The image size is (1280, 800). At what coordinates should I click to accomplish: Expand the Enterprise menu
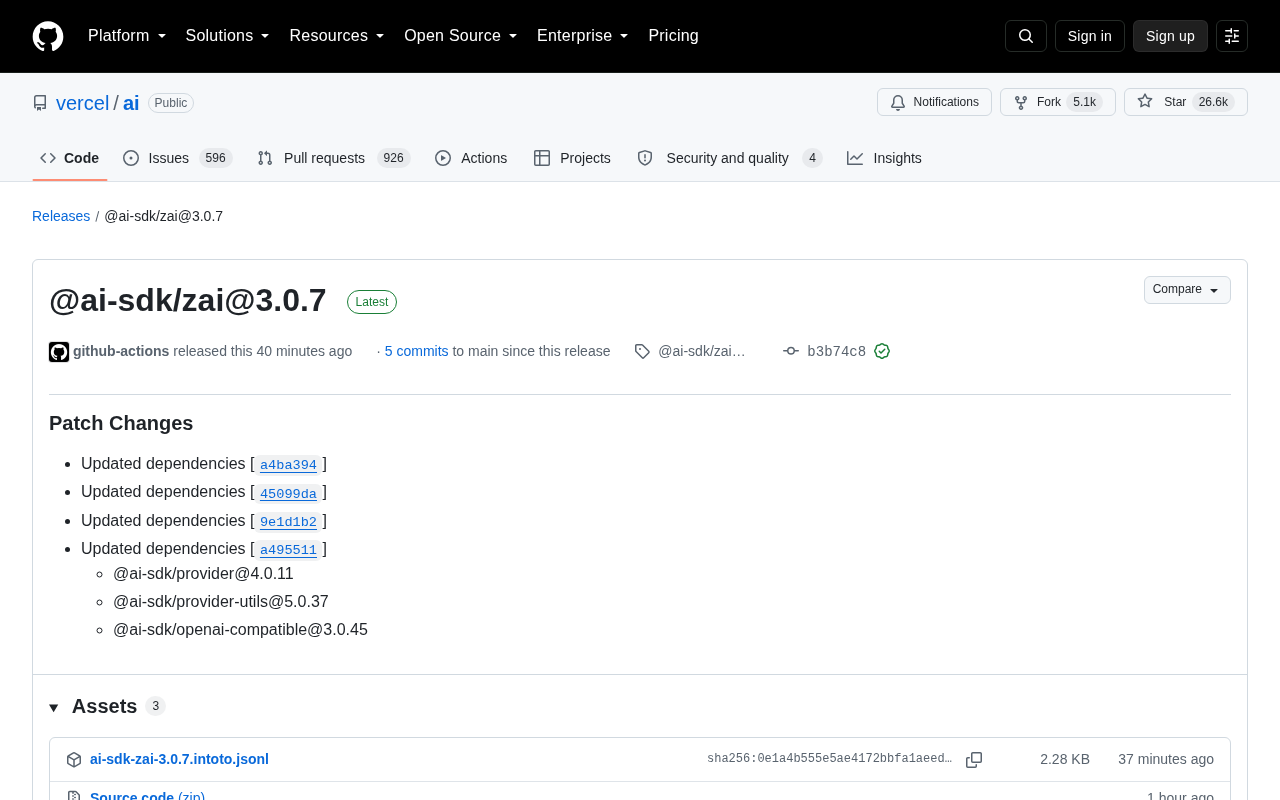pos(583,36)
